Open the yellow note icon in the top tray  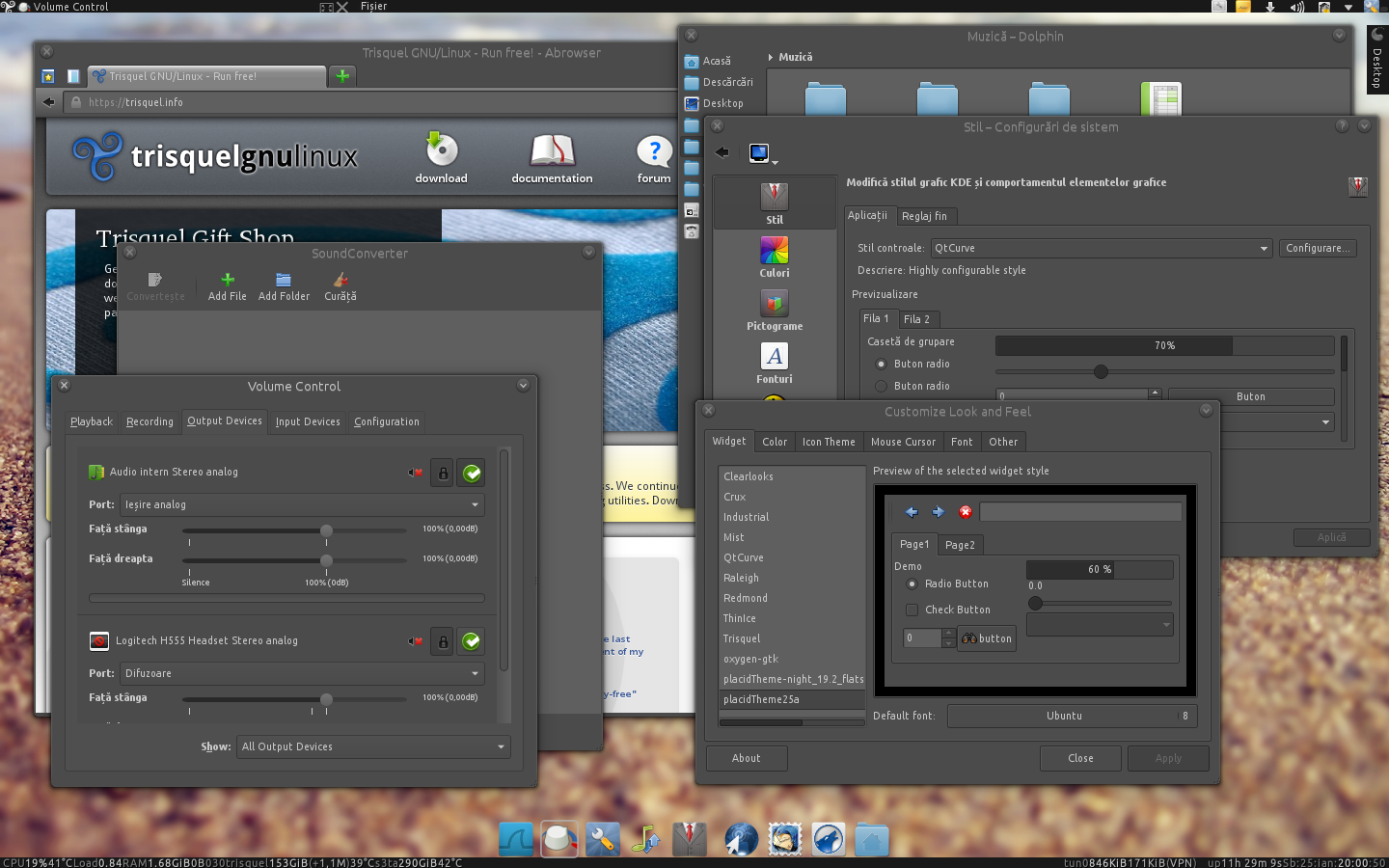pyautogui.click(x=1243, y=7)
